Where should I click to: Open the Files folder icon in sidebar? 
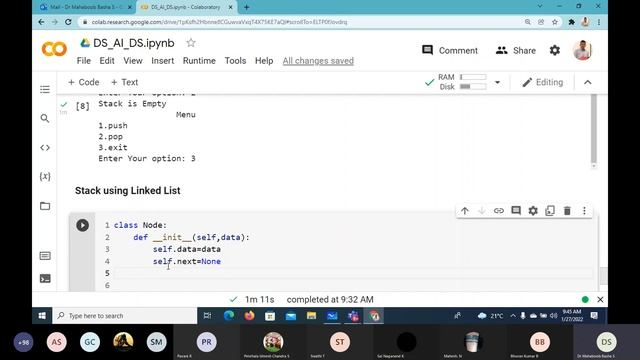coord(45,206)
